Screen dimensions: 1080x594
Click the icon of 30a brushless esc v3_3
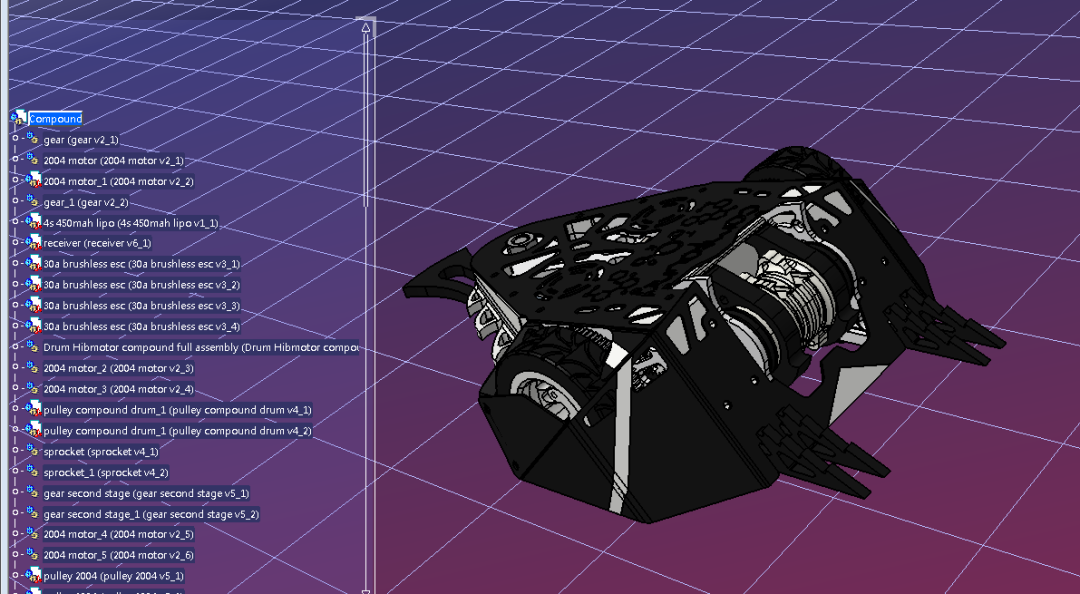(32, 305)
